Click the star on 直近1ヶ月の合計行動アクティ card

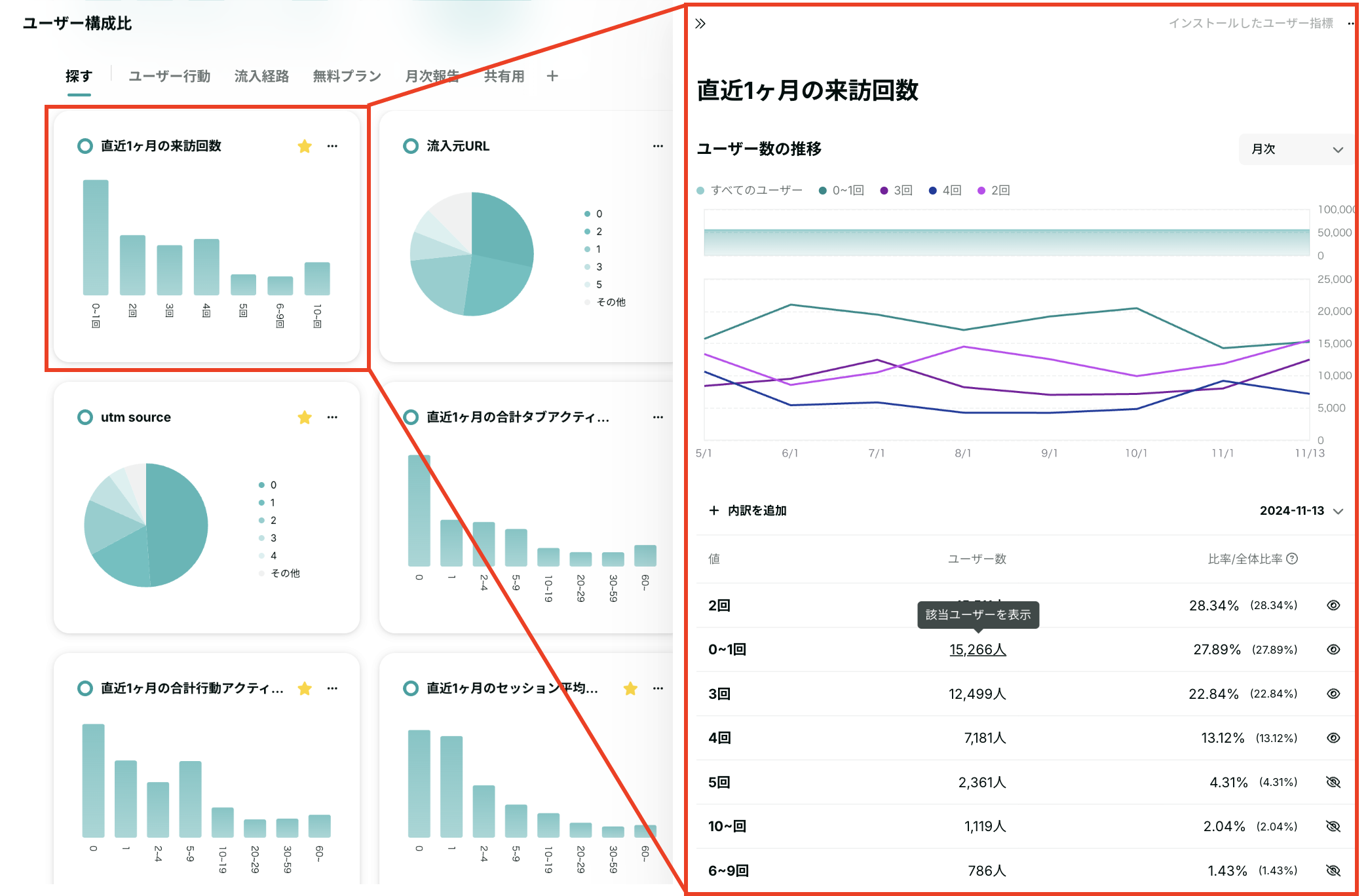click(x=305, y=688)
